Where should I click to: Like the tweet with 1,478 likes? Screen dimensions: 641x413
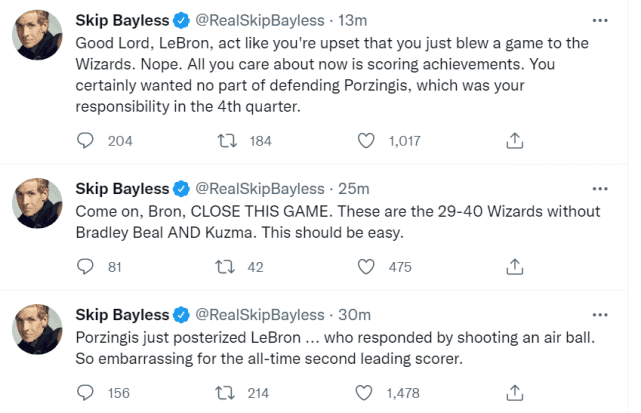[366, 392]
